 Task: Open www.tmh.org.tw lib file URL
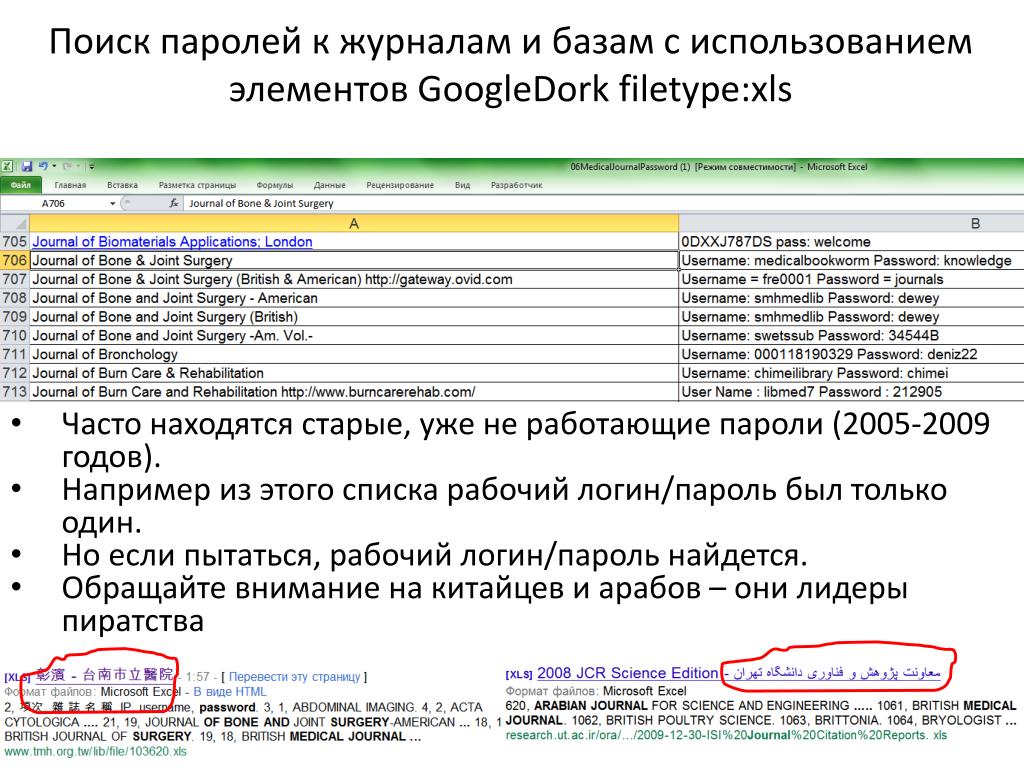coord(95,752)
